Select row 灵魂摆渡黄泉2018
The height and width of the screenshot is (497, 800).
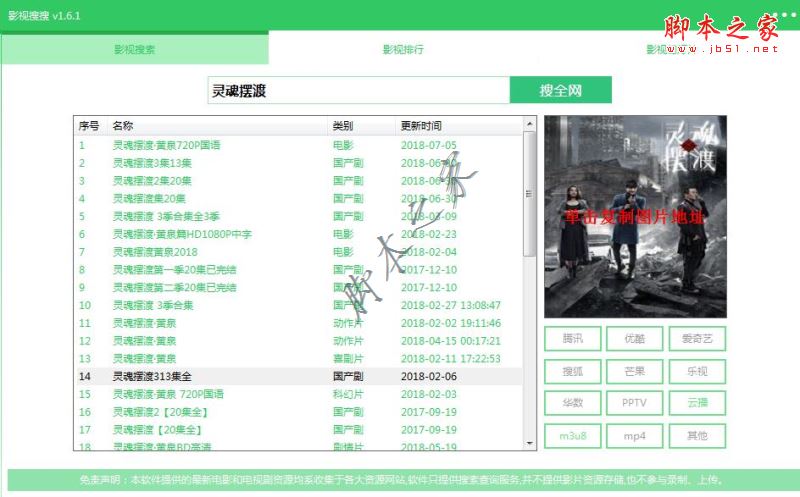point(298,252)
